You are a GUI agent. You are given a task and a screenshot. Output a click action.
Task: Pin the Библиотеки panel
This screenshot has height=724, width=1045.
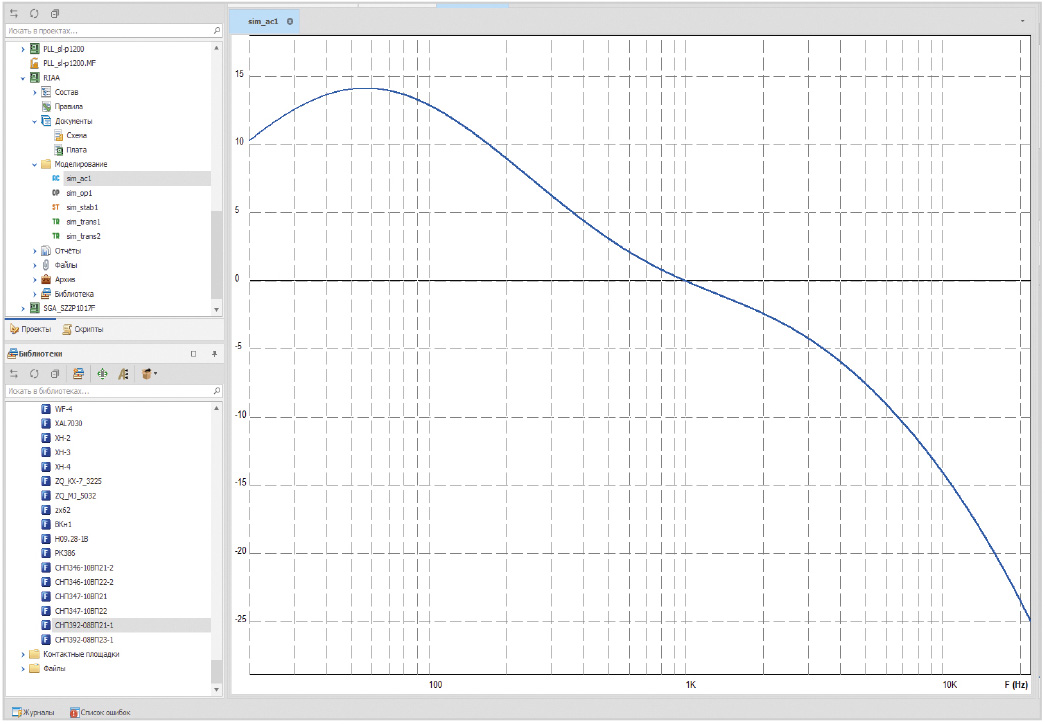pos(214,354)
